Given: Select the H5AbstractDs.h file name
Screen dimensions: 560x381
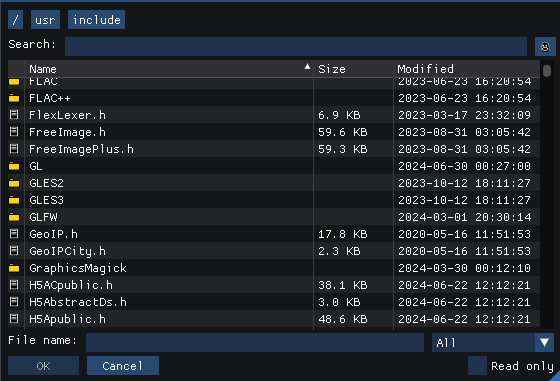Looking at the screenshot, I should point(78,302).
